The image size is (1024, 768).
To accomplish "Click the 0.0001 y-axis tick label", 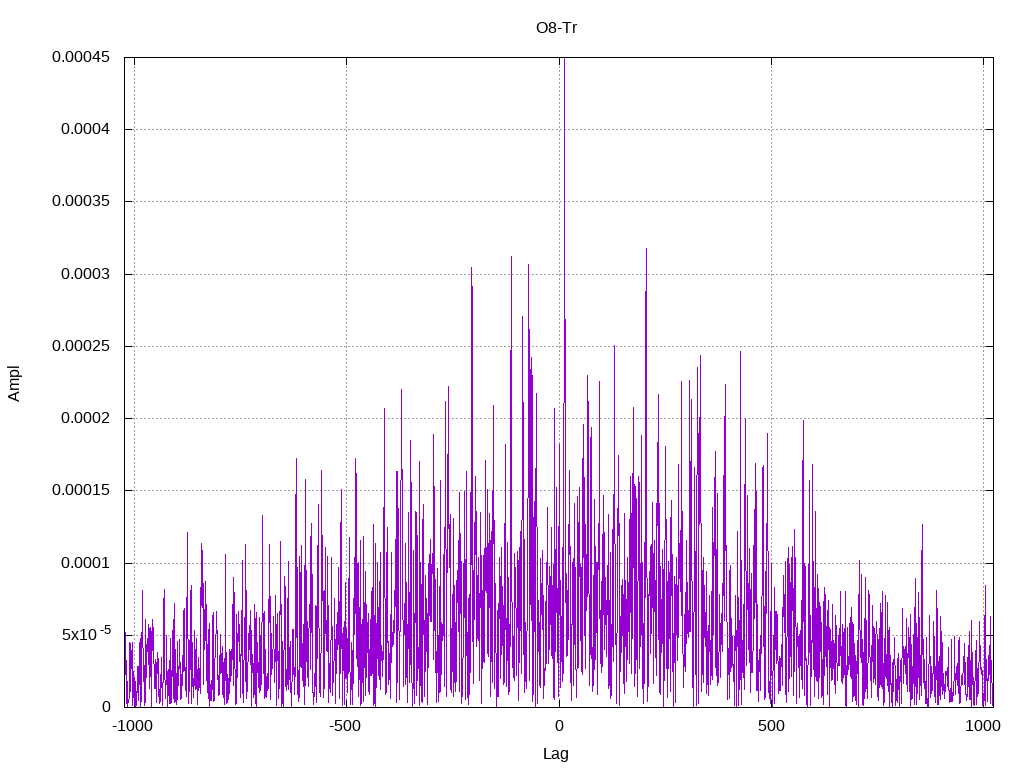I will 86,562.
